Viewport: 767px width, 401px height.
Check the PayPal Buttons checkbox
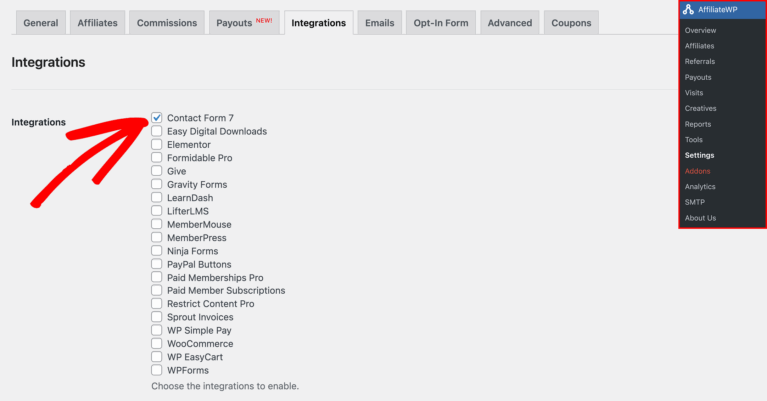click(x=157, y=264)
